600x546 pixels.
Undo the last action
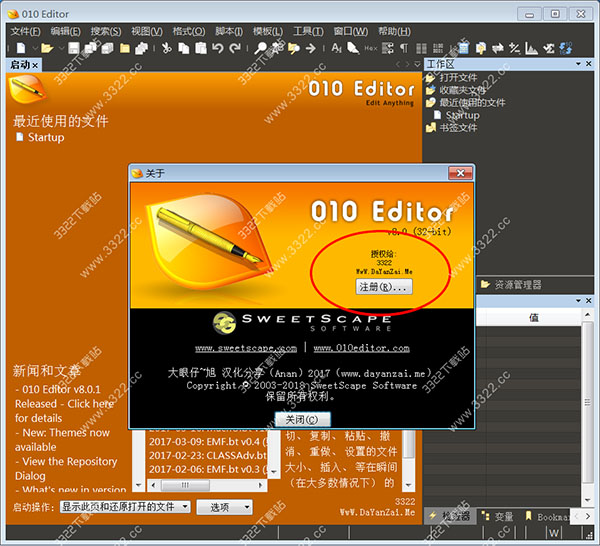click(218, 48)
